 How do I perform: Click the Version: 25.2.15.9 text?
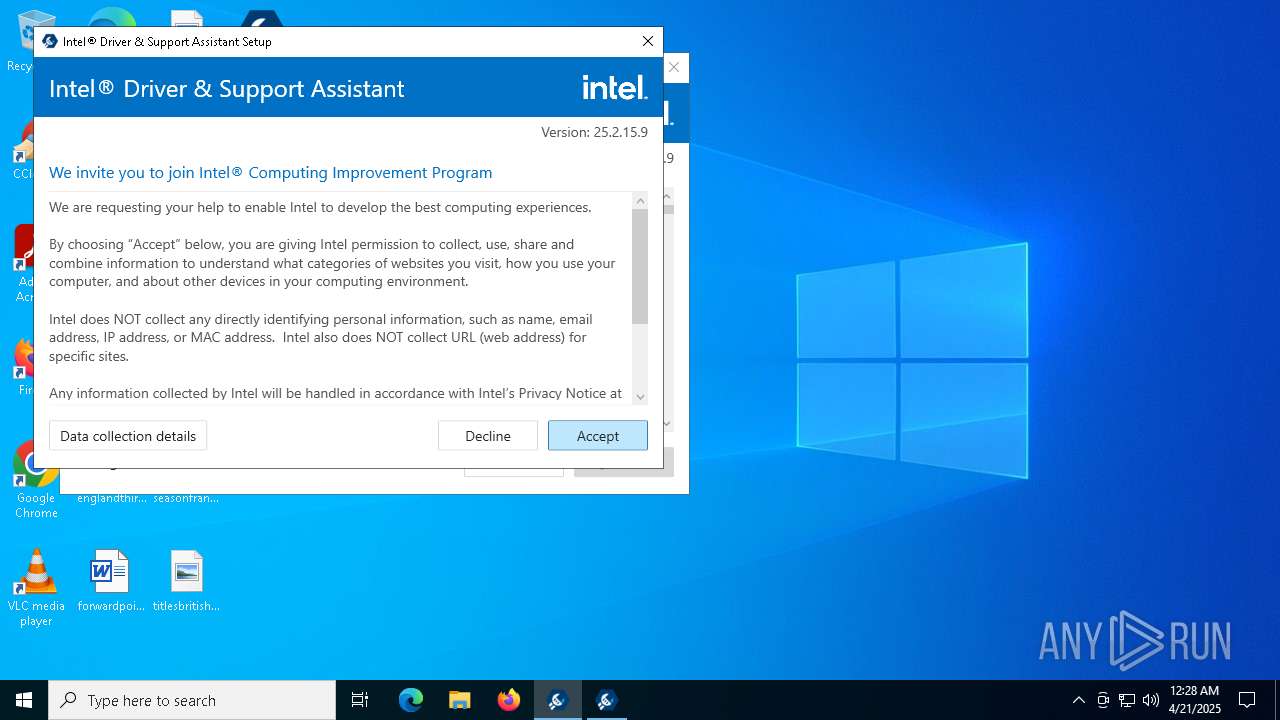click(x=594, y=132)
